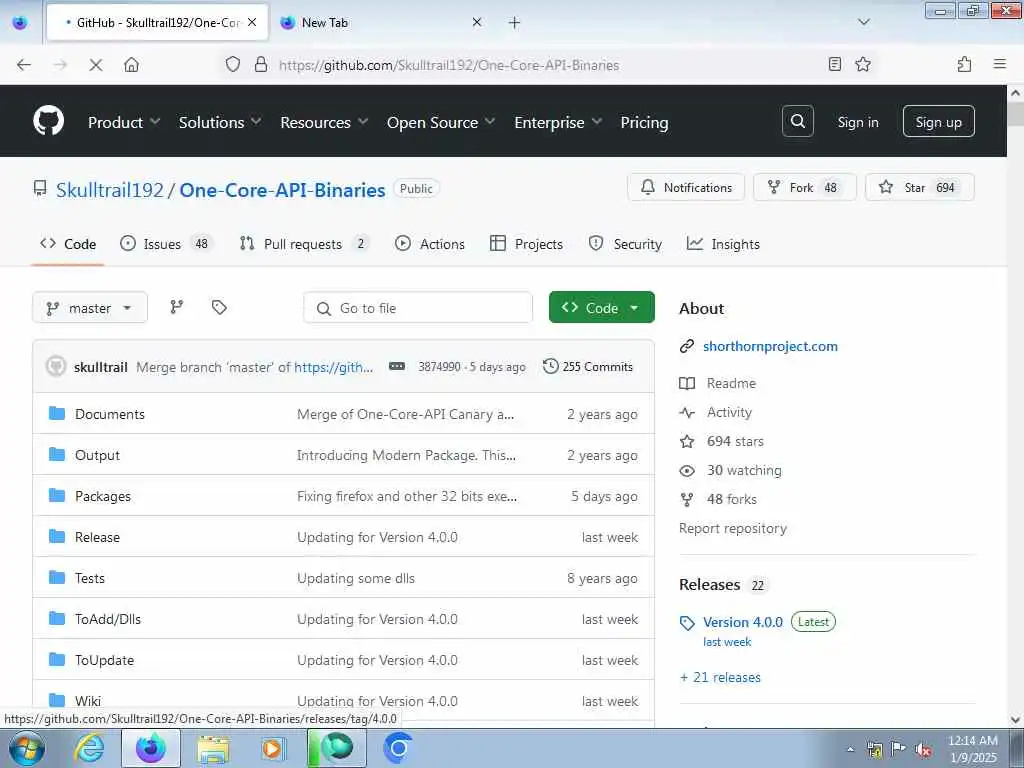Click the page vertical scrollbar down arrow
The width and height of the screenshot is (1024, 768).
tap(1016, 720)
